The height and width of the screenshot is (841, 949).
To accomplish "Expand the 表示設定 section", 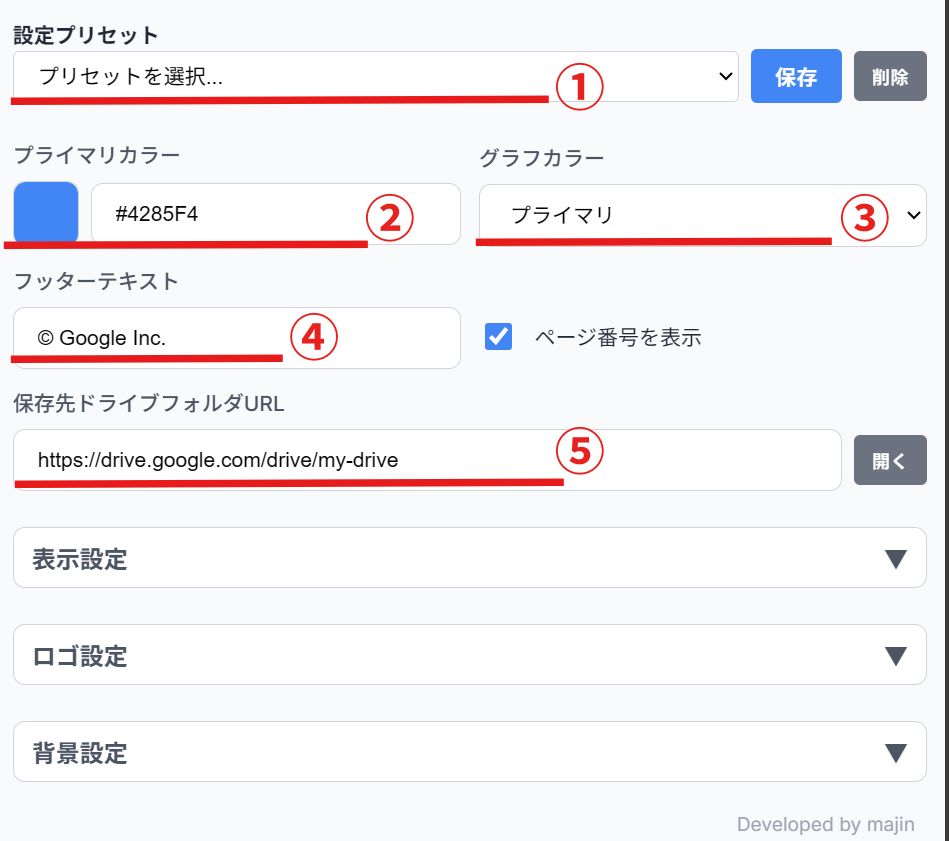I will [469, 558].
